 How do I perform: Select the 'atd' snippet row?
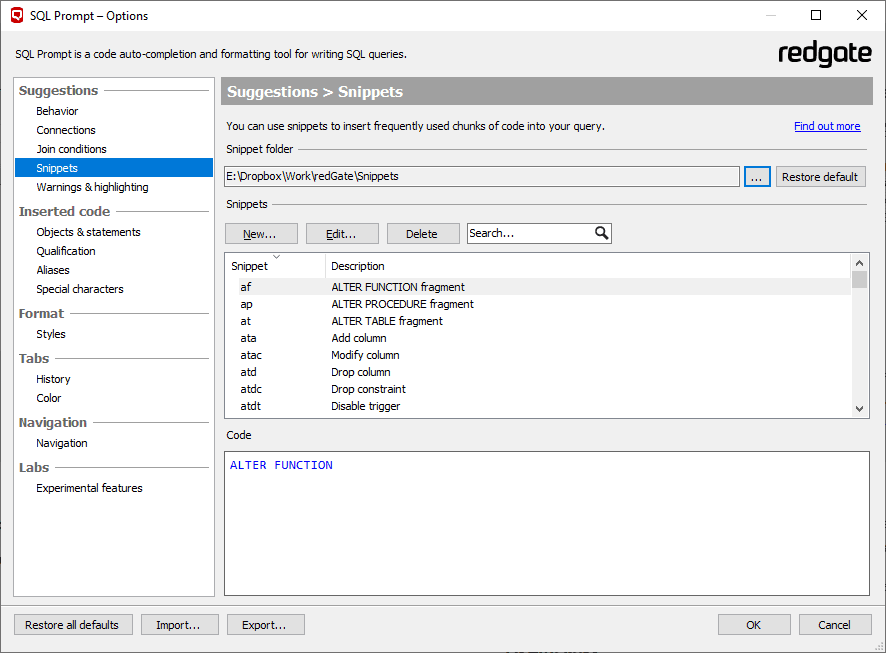coord(538,372)
